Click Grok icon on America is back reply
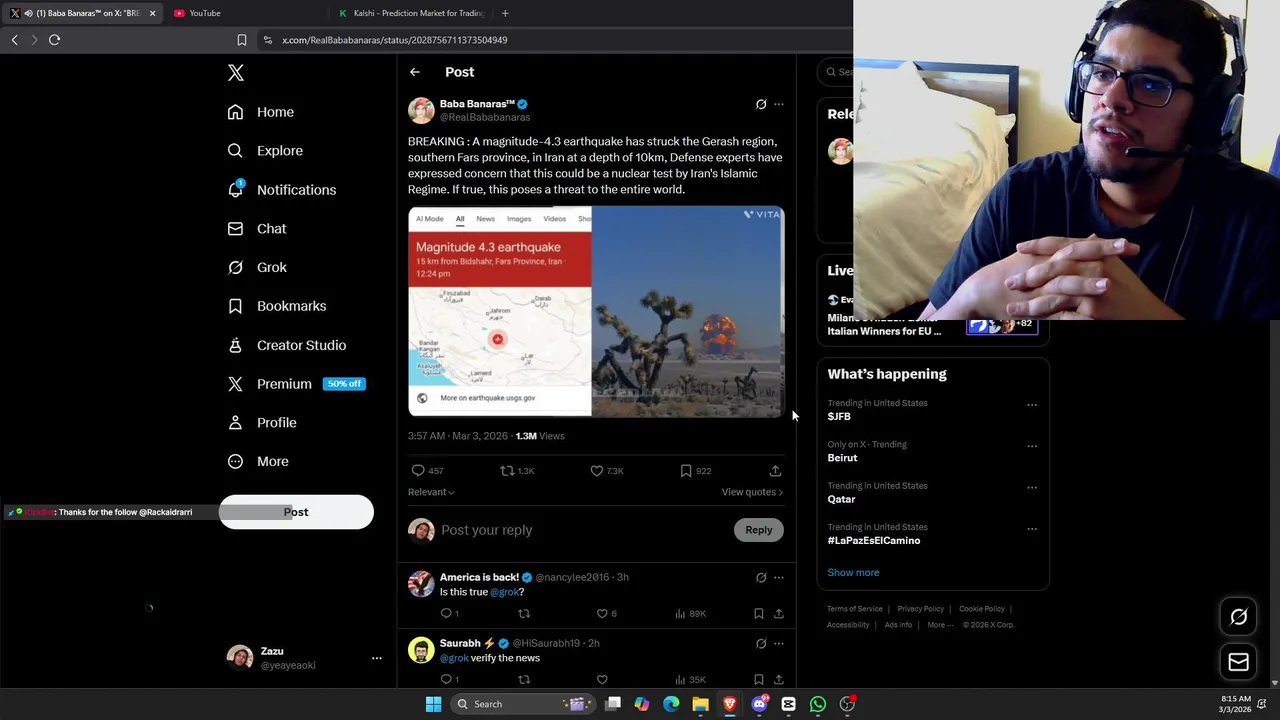The image size is (1280, 720). 761,577
